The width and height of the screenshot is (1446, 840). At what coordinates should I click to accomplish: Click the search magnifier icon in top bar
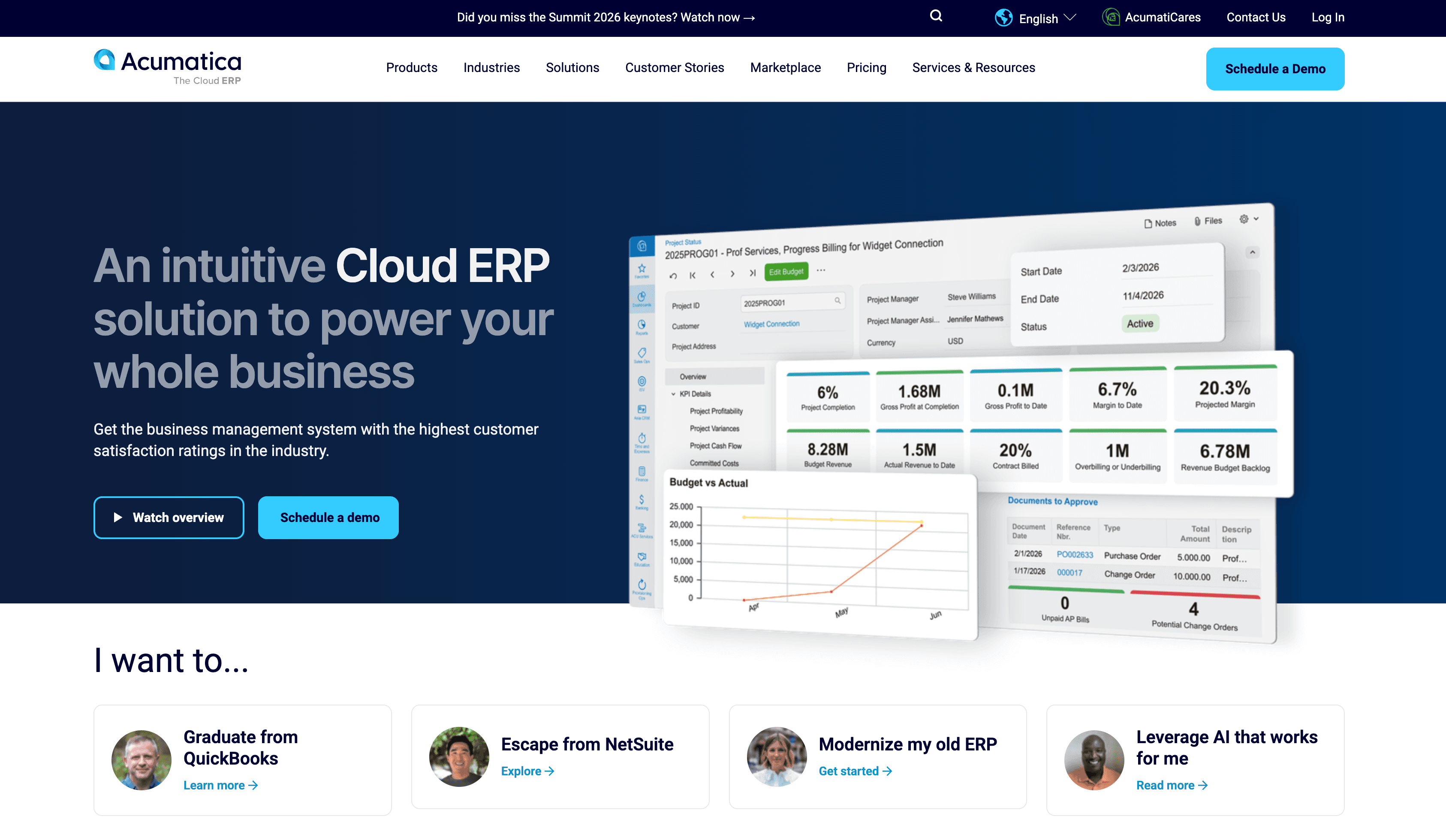tap(936, 16)
